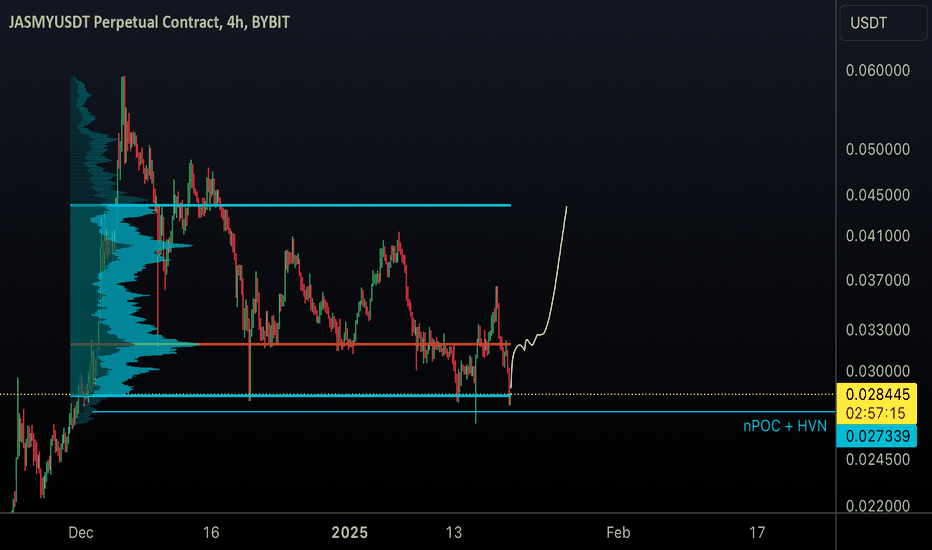Click the 0.041000 price axis label

click(x=878, y=236)
